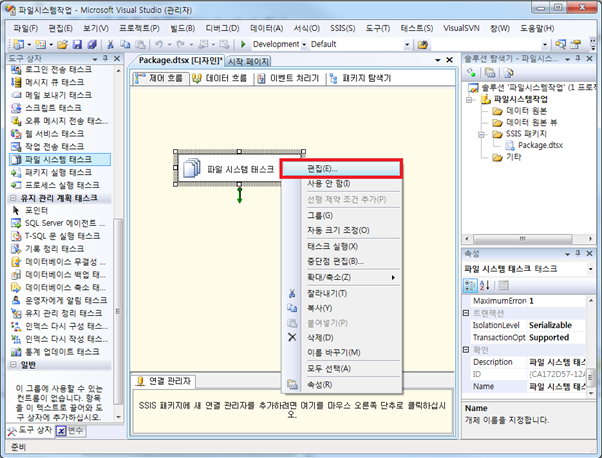Open the 프로젝트(P) menu in menu bar
This screenshot has width=602, height=458.
[x=139, y=28]
